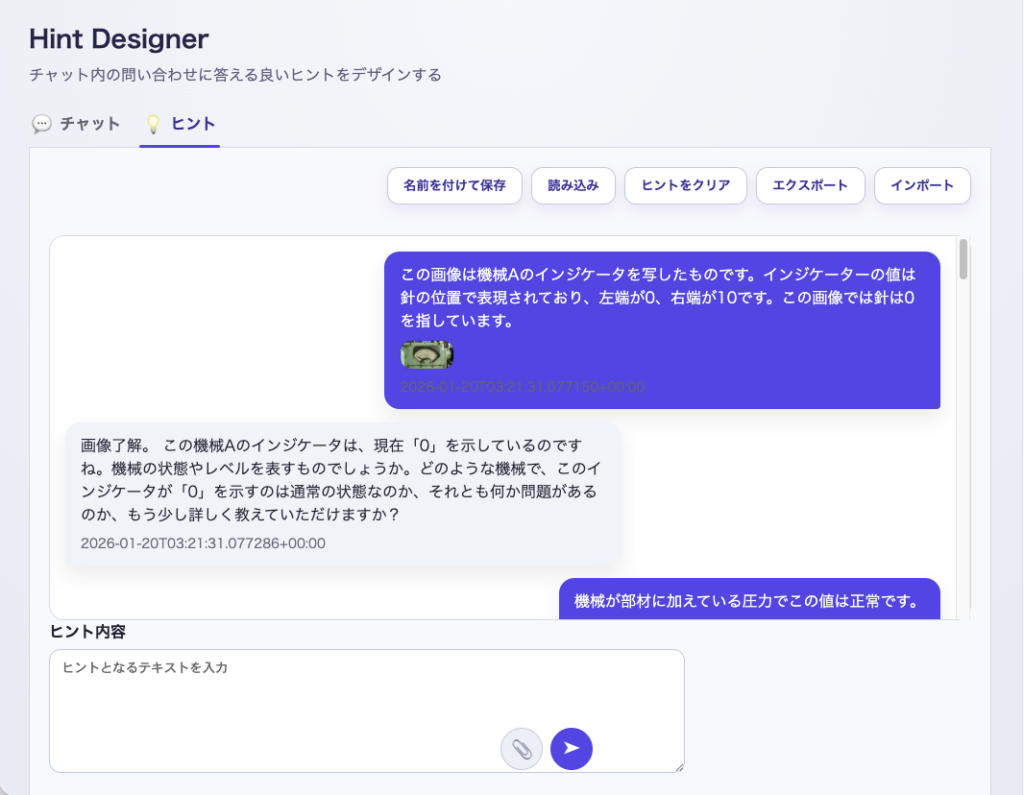Viewport: 1024px width, 795px height.
Task: Click the chat panel scrollbar thumb
Action: 963,259
